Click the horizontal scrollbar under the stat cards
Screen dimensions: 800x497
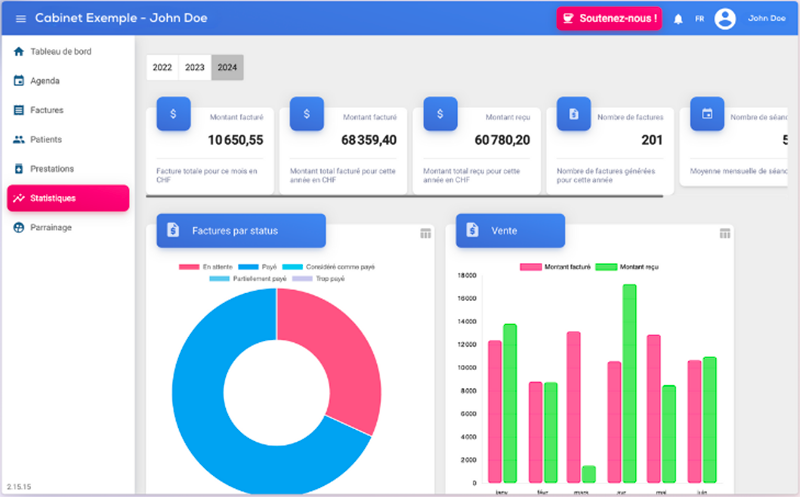[400, 197]
